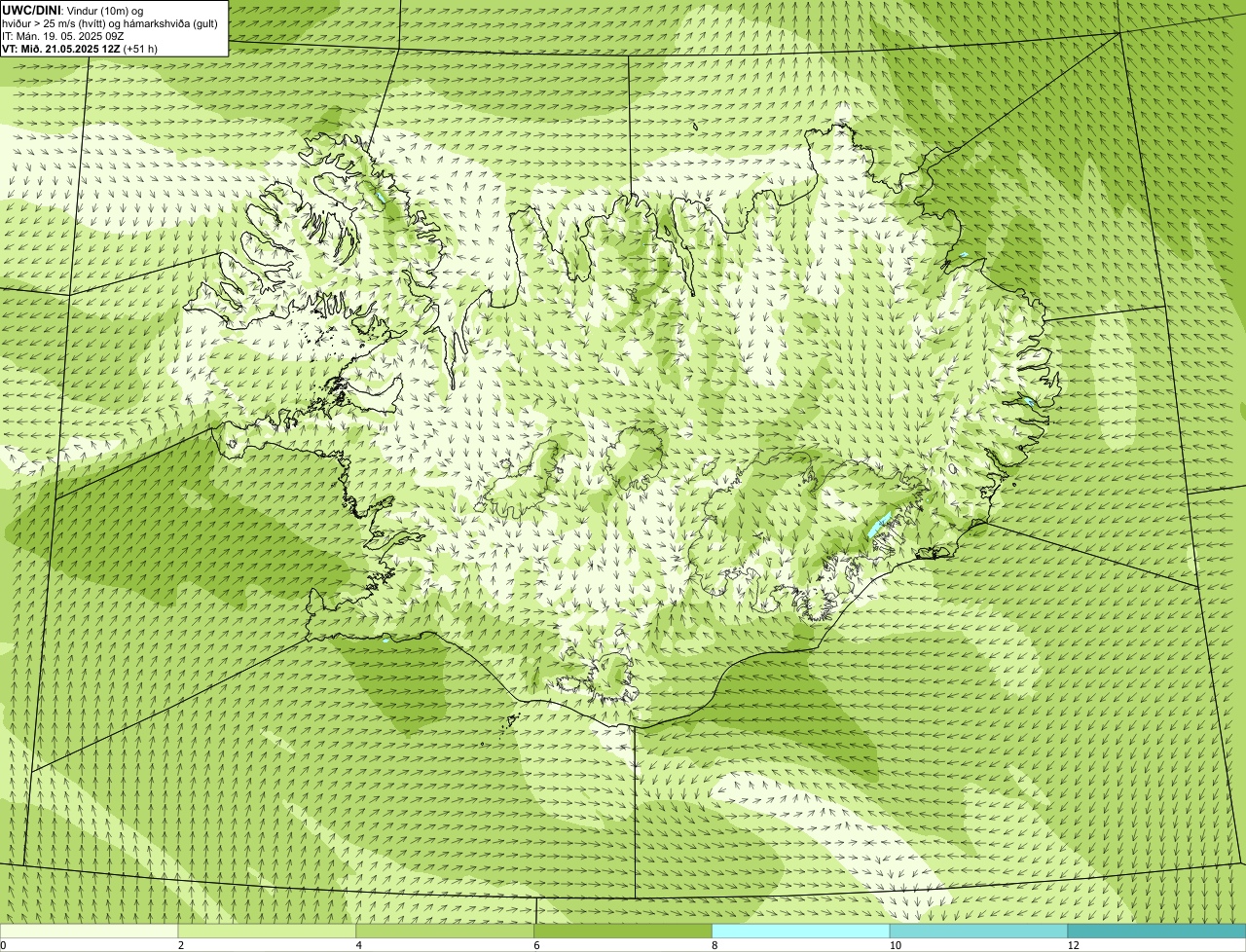
Task: Click the legend scale label '0'
Action: tap(3, 945)
